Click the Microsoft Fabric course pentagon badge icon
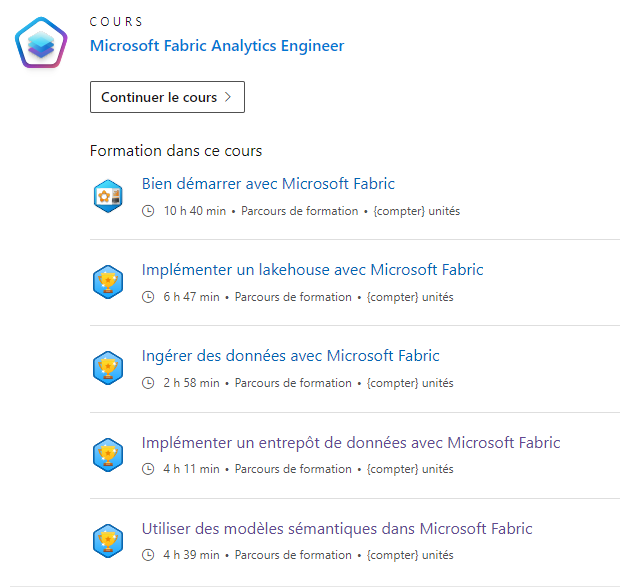620x588 pixels. (x=41, y=43)
